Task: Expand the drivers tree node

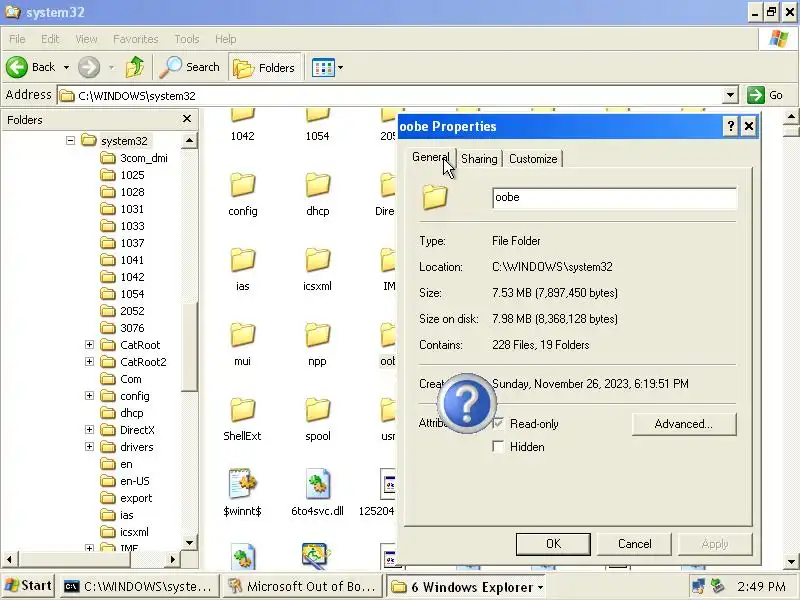Action: [89, 447]
